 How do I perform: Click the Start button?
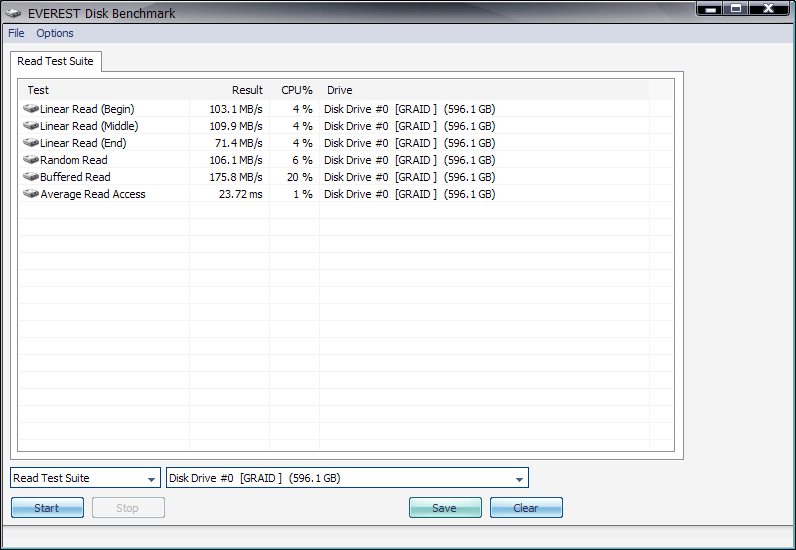(x=47, y=508)
